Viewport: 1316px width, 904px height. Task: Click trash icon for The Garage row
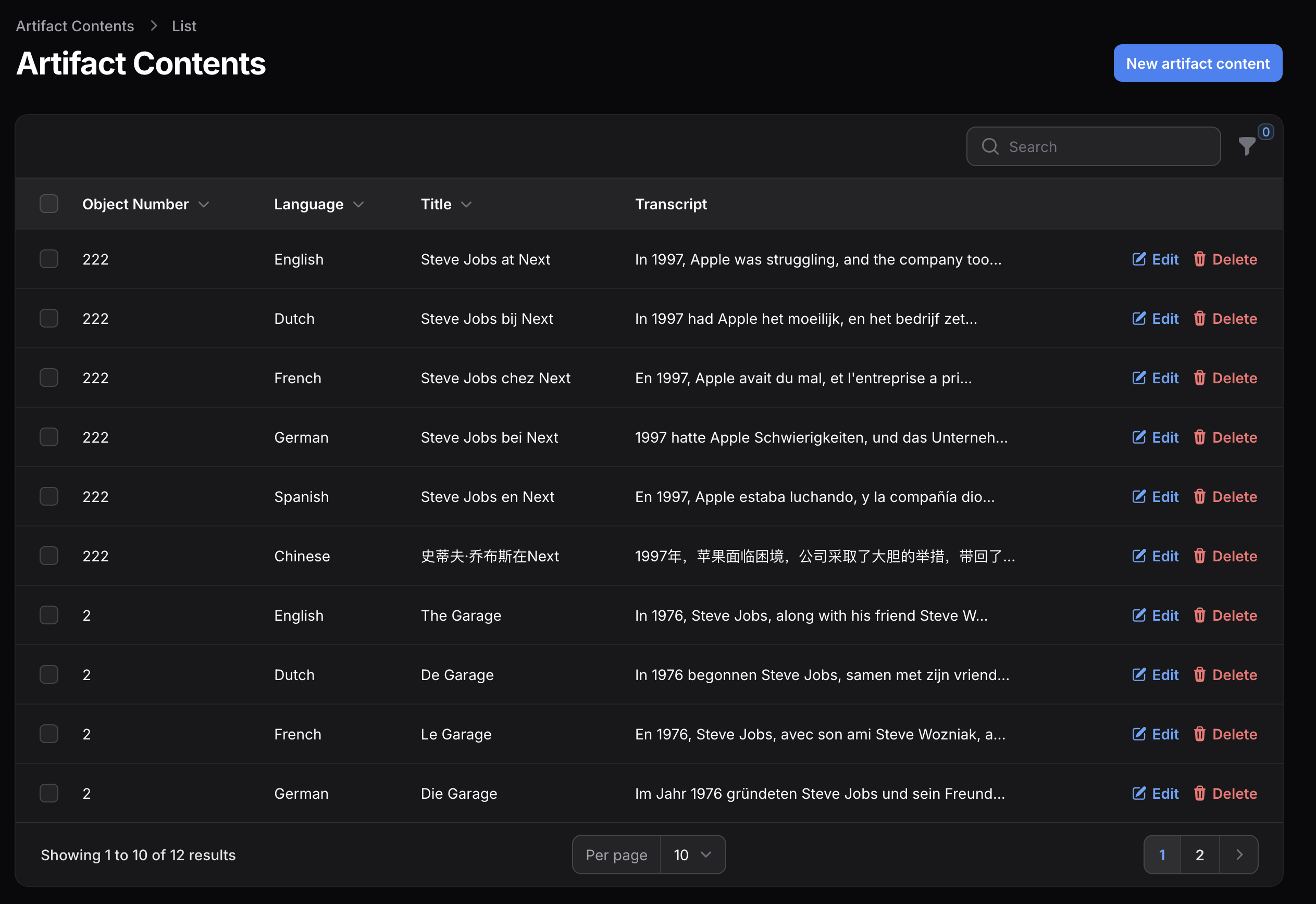1199,616
